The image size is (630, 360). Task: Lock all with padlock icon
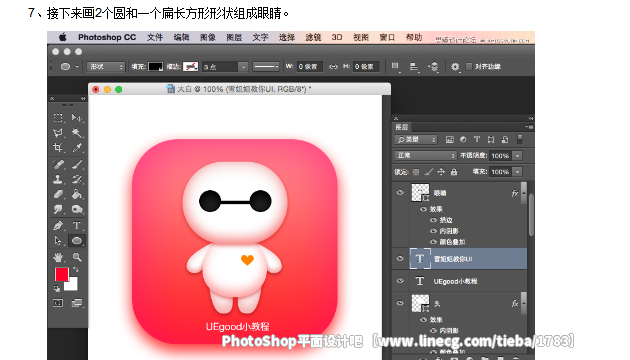coord(454,172)
